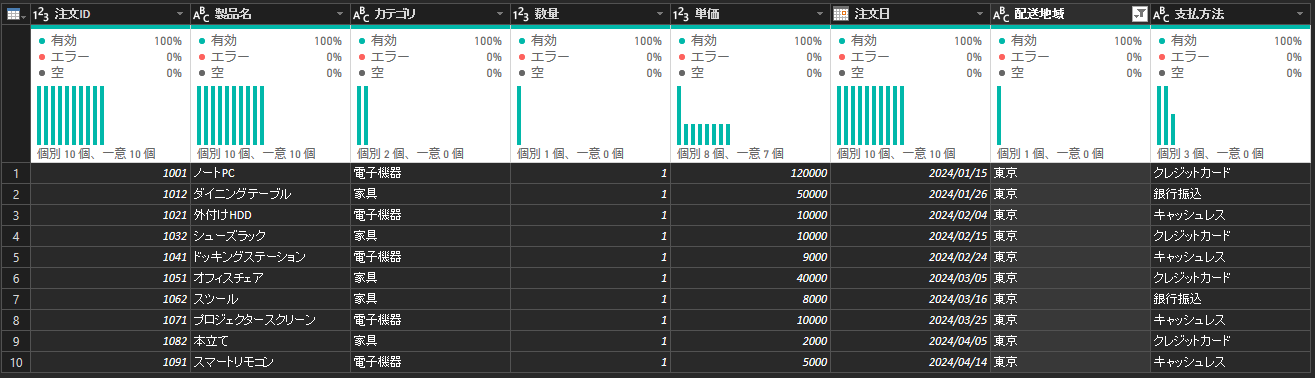Click the text type icon of カテゴリ column

(361, 13)
